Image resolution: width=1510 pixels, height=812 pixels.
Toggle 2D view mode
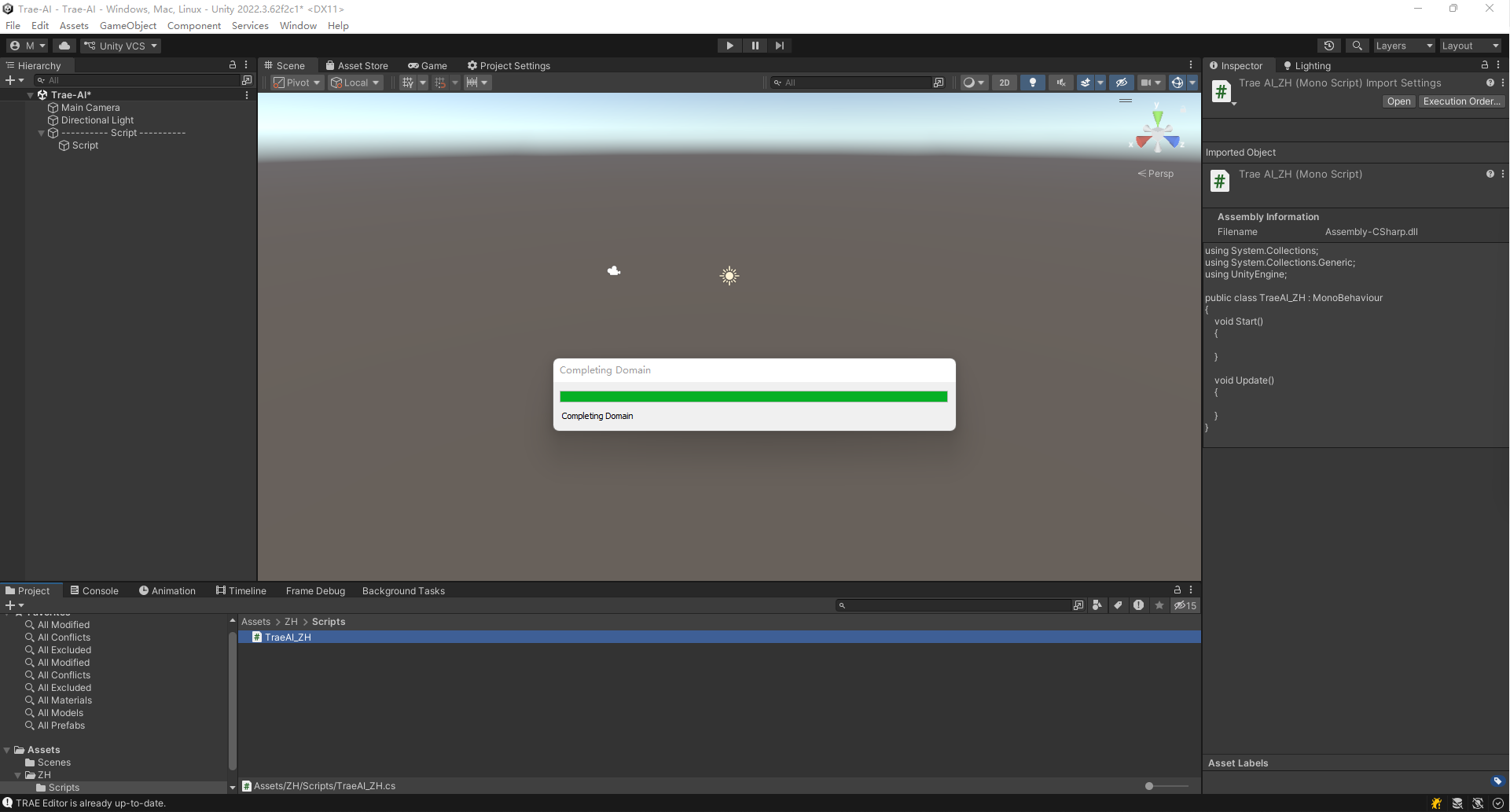(x=1004, y=83)
